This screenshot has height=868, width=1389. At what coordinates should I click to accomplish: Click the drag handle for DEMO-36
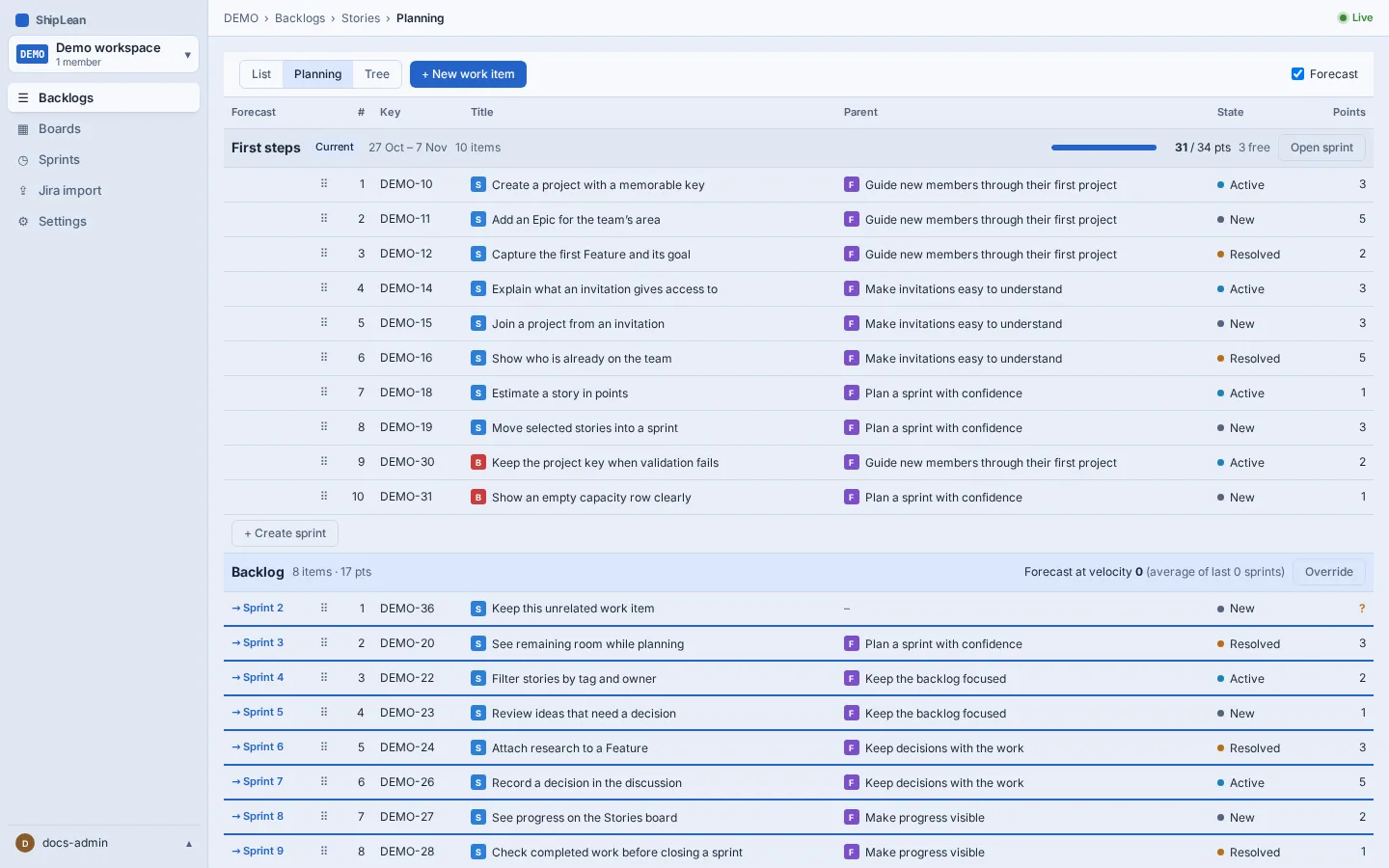tap(324, 608)
